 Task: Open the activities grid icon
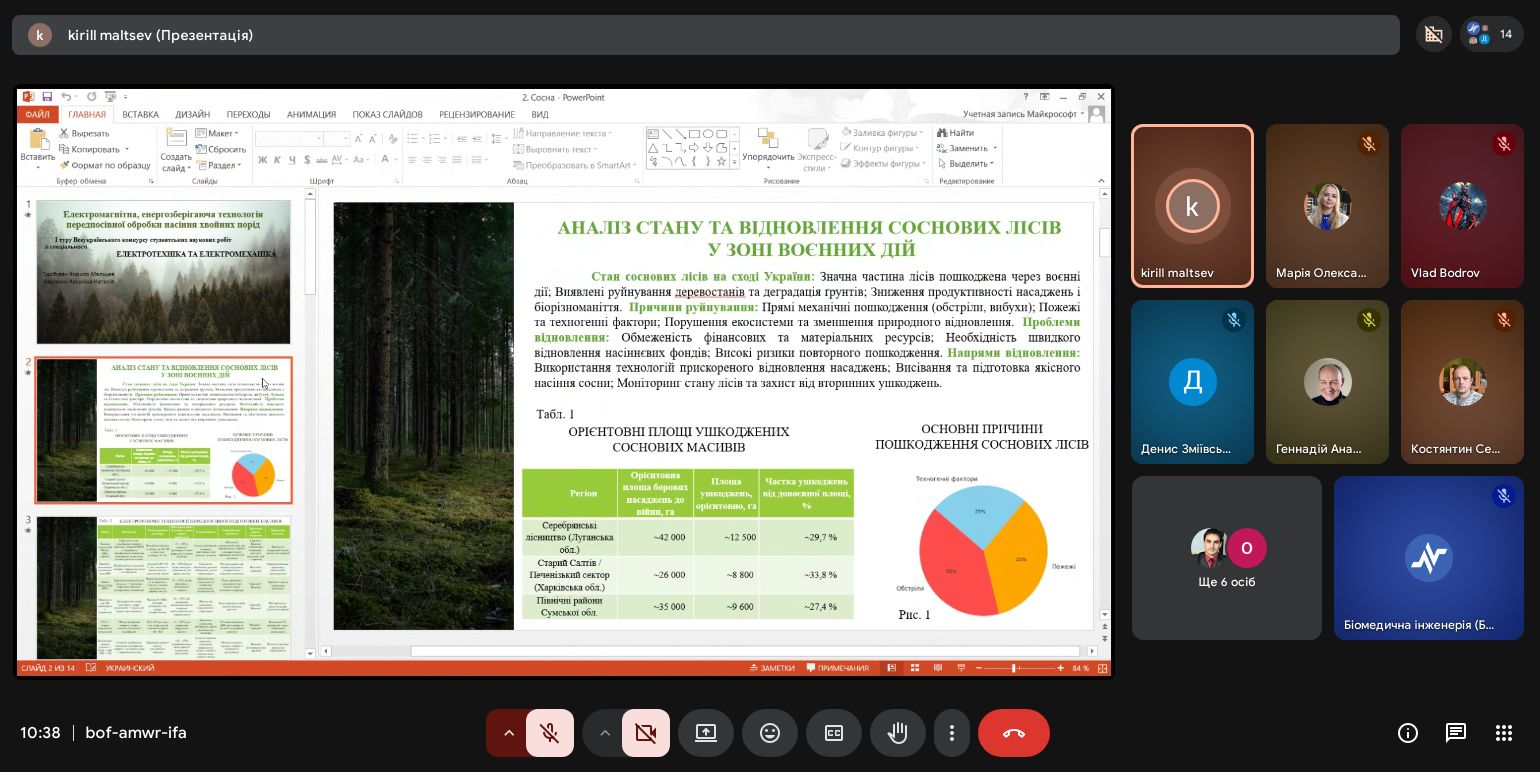[x=1504, y=733]
